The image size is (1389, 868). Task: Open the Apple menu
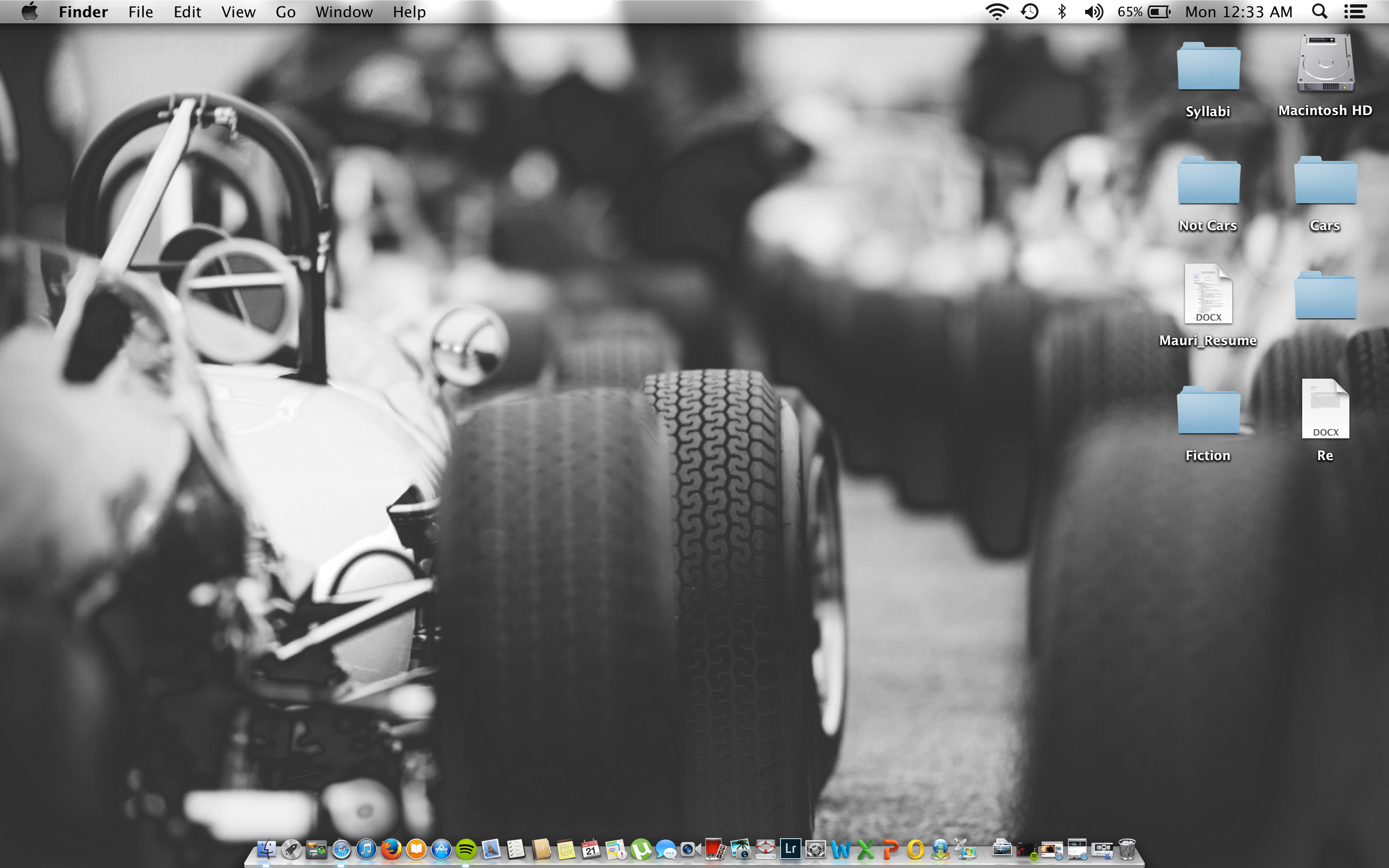click(x=29, y=11)
